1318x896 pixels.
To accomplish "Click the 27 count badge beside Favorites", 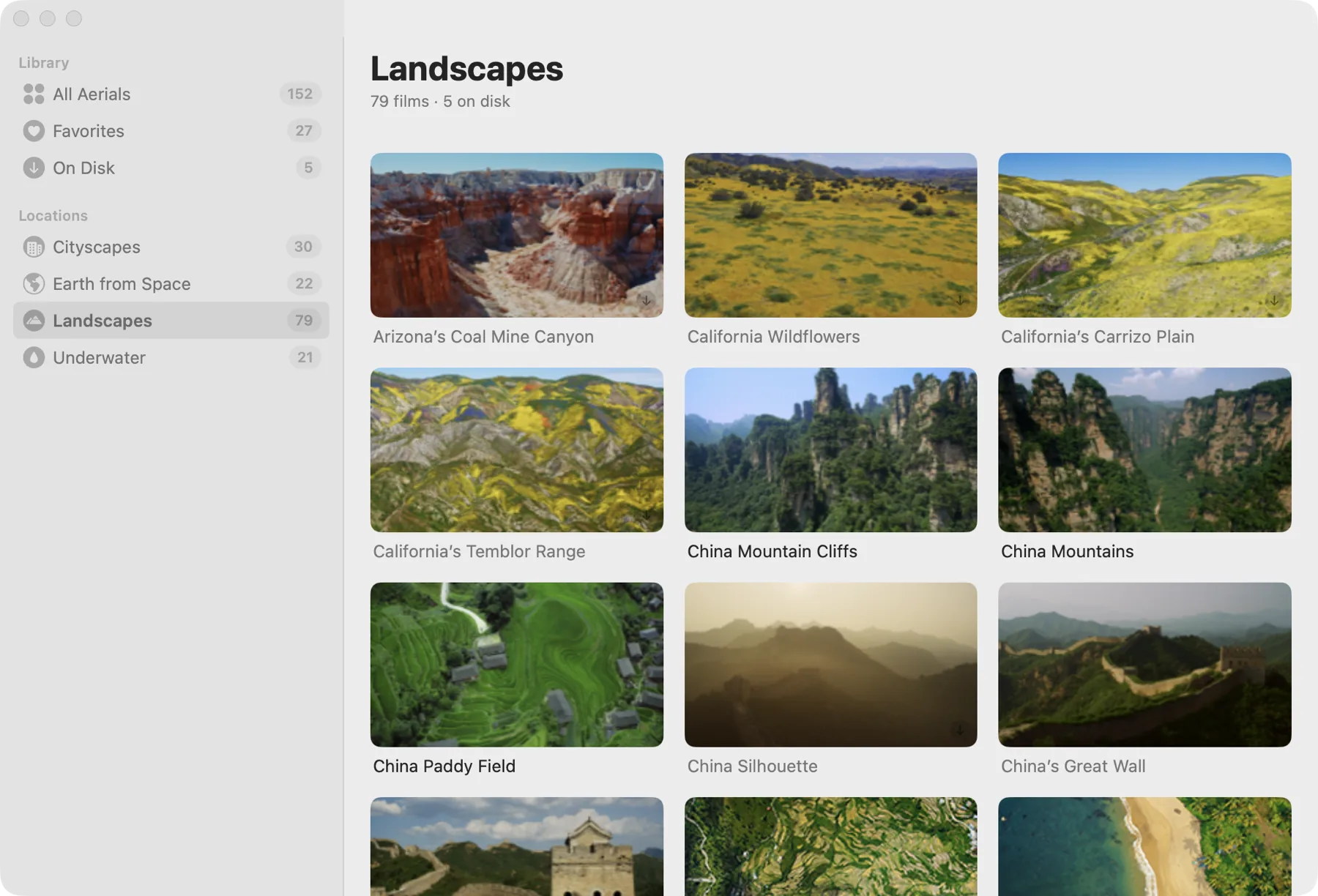I will 304,131.
